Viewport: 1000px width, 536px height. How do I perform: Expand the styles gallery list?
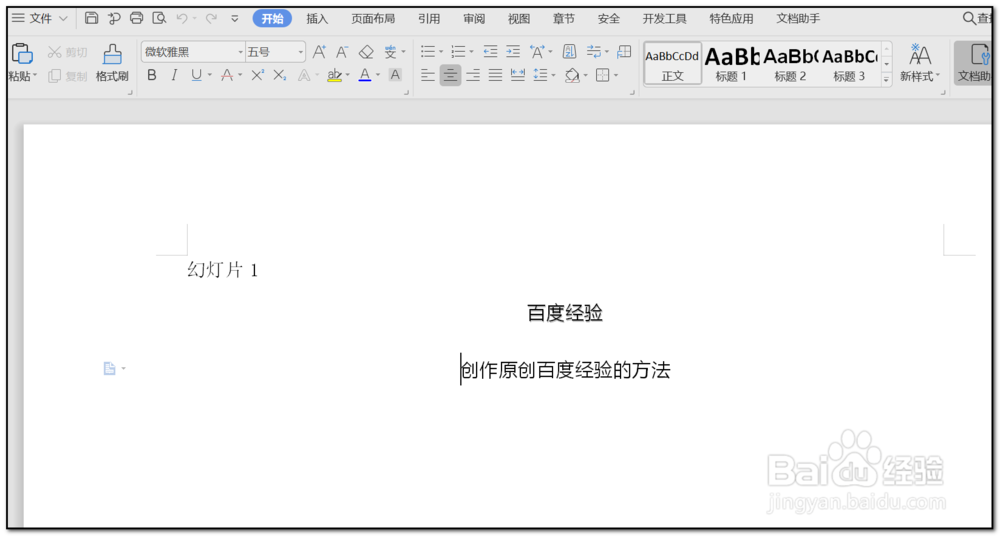point(886,80)
